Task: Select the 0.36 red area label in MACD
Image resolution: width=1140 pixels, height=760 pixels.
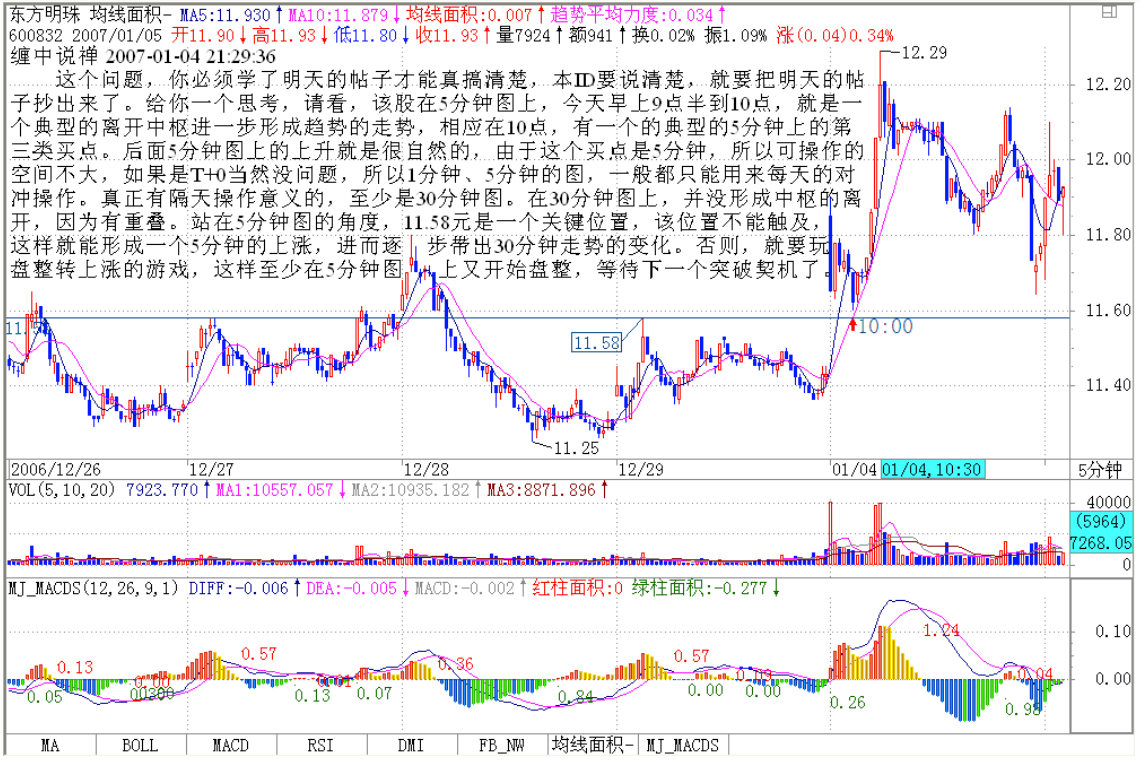Action: pos(455,663)
